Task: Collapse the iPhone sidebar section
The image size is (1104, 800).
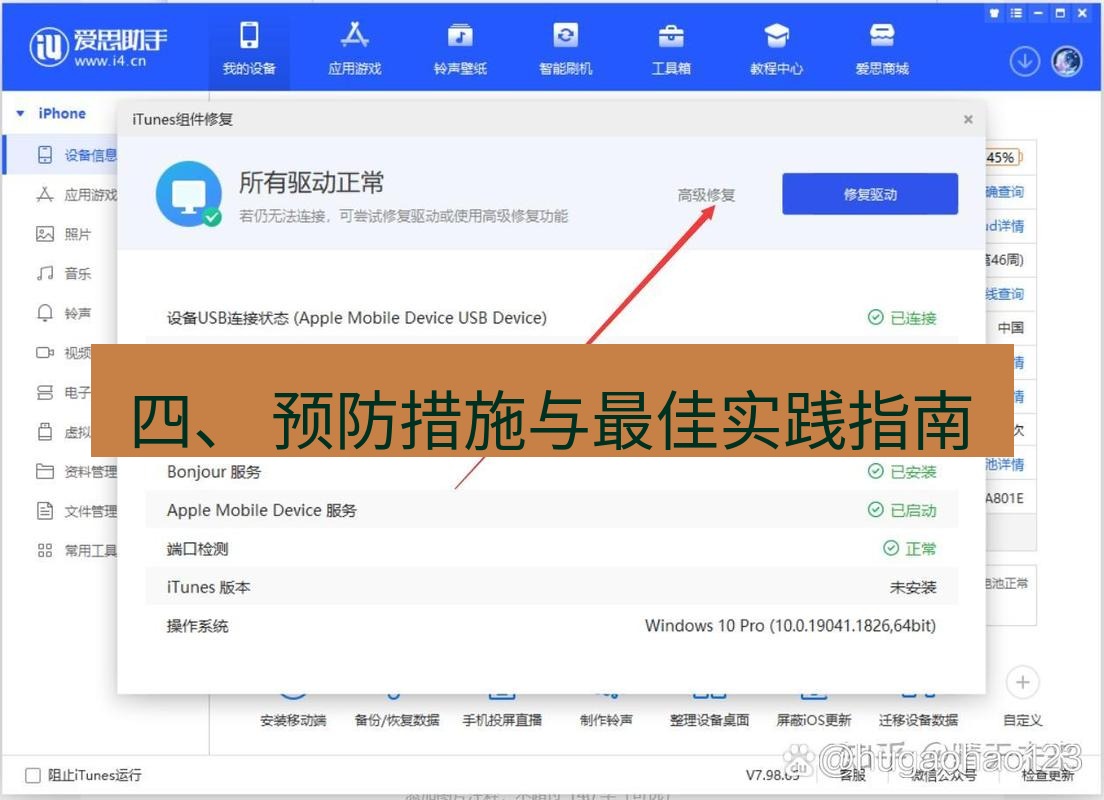Action: [22, 113]
